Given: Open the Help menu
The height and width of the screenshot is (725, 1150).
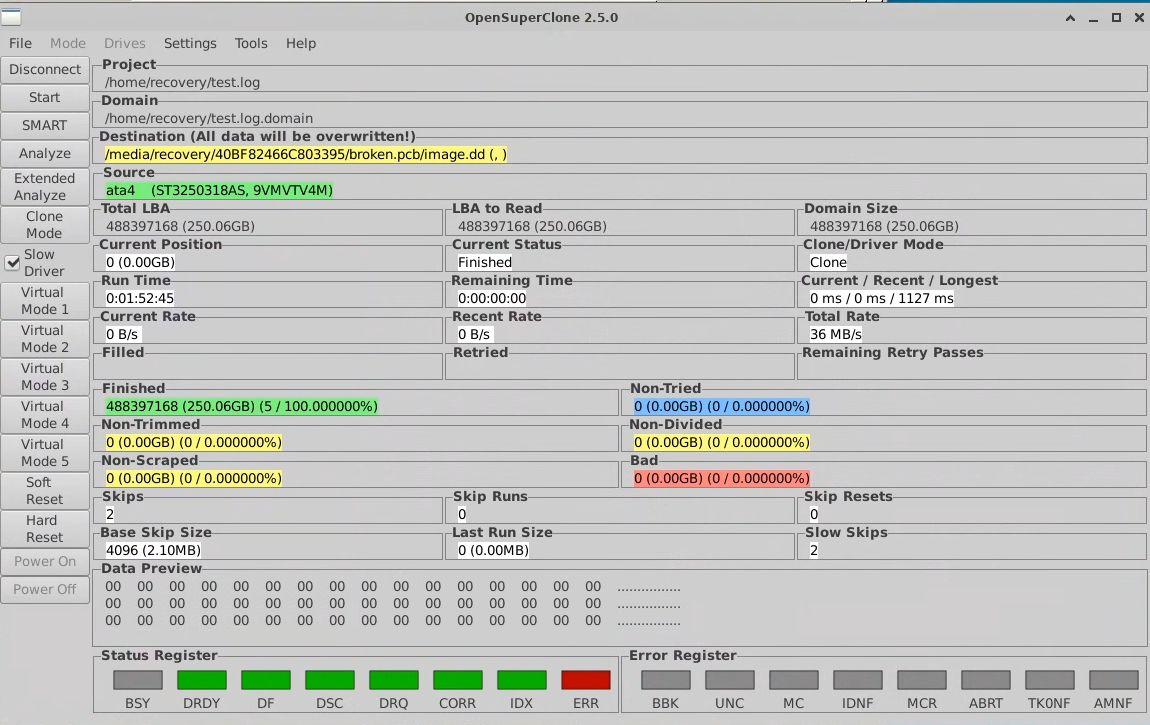Looking at the screenshot, I should pyautogui.click(x=301, y=43).
